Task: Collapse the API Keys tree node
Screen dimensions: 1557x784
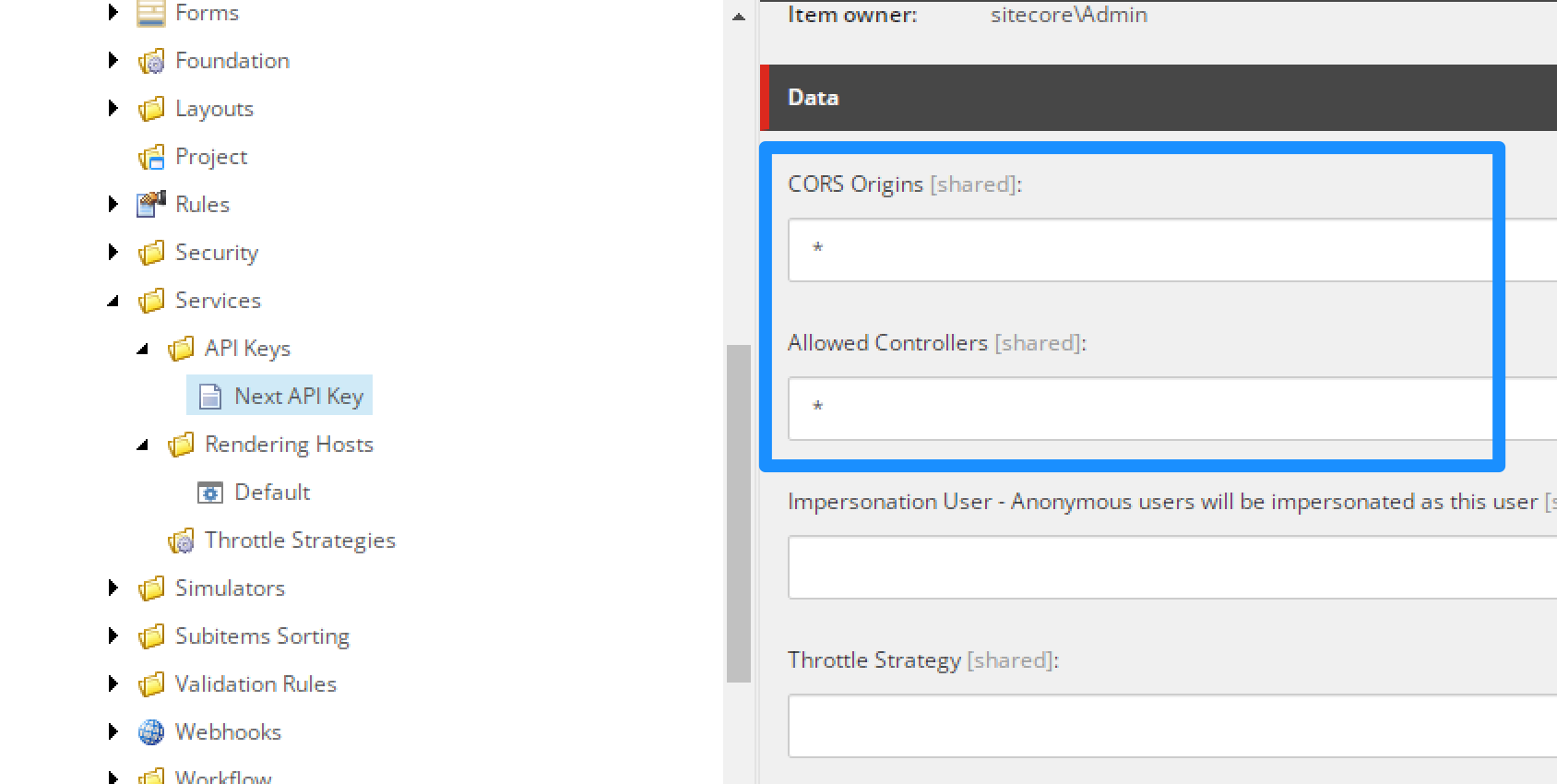Action: [142, 349]
